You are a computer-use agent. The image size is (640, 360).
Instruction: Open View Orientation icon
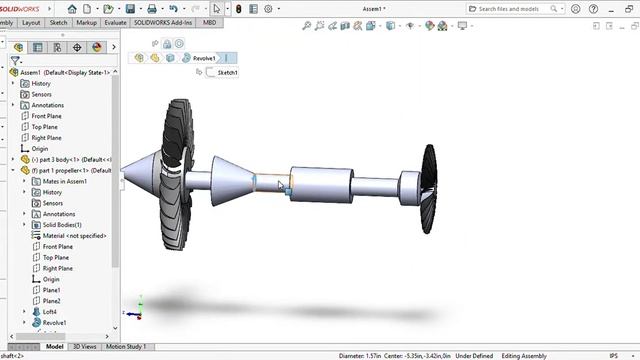point(371,26)
